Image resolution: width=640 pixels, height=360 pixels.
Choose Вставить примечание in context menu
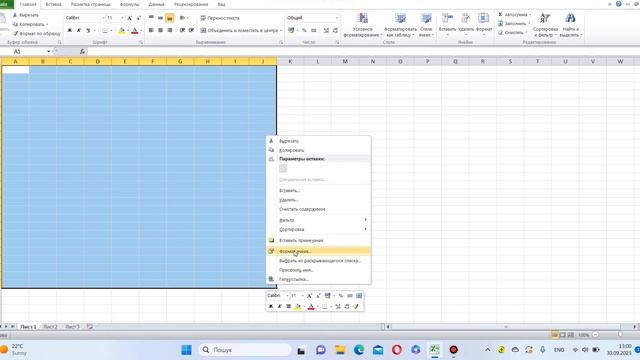(x=318, y=240)
